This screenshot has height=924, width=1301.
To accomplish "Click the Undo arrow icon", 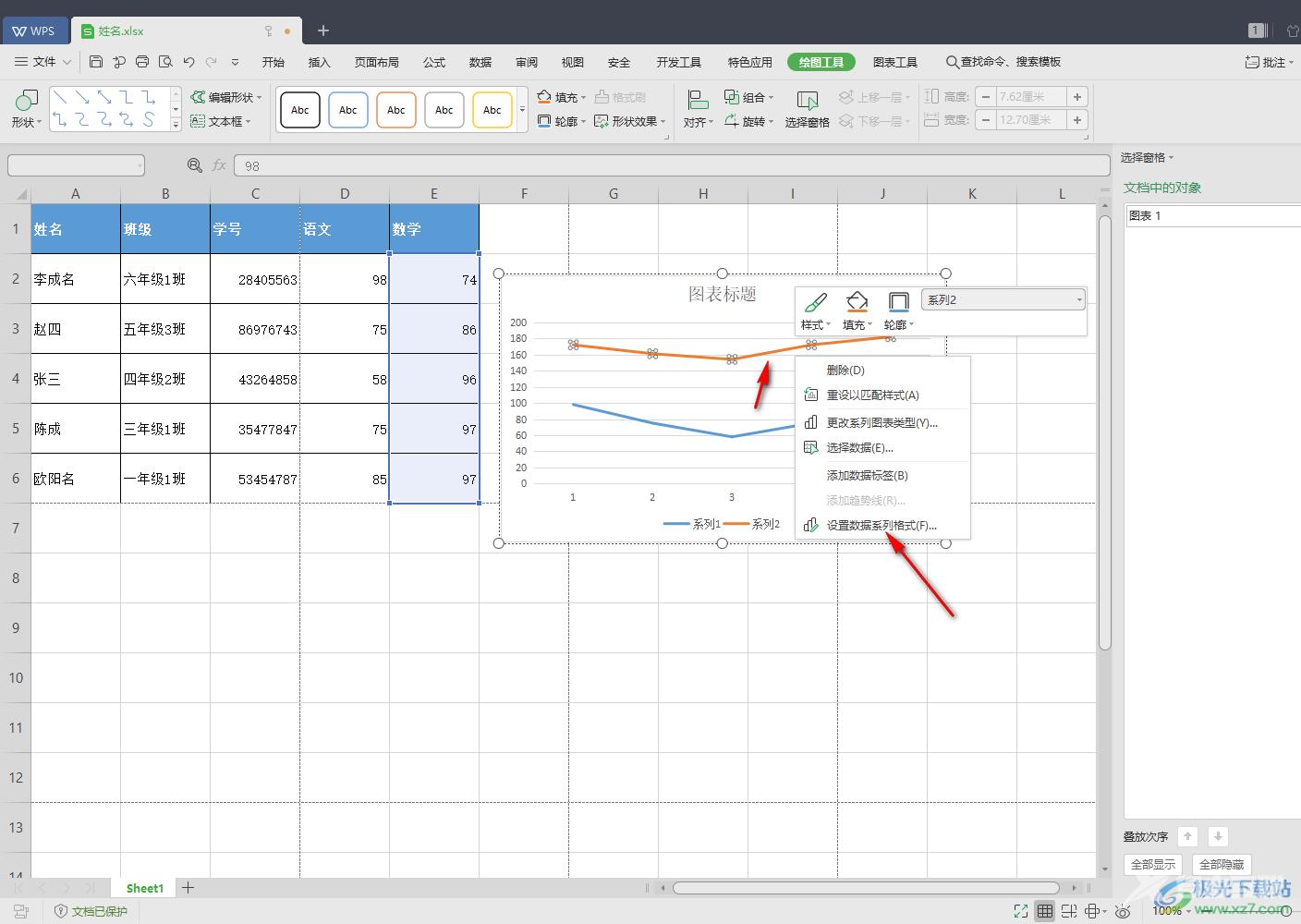I will (x=188, y=62).
